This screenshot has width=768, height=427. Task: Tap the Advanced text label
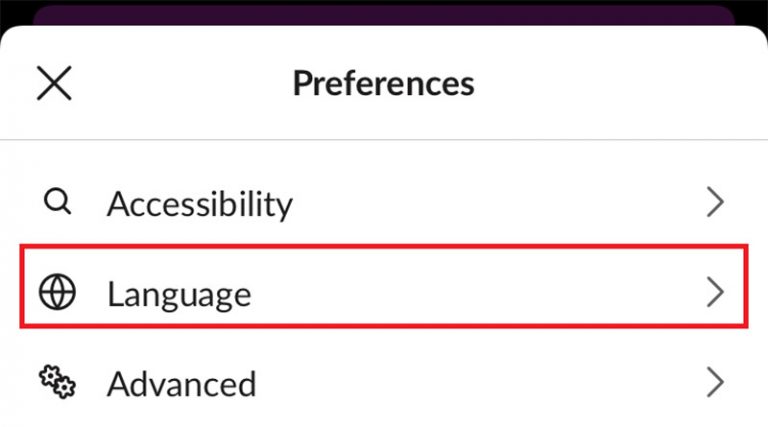pos(181,383)
